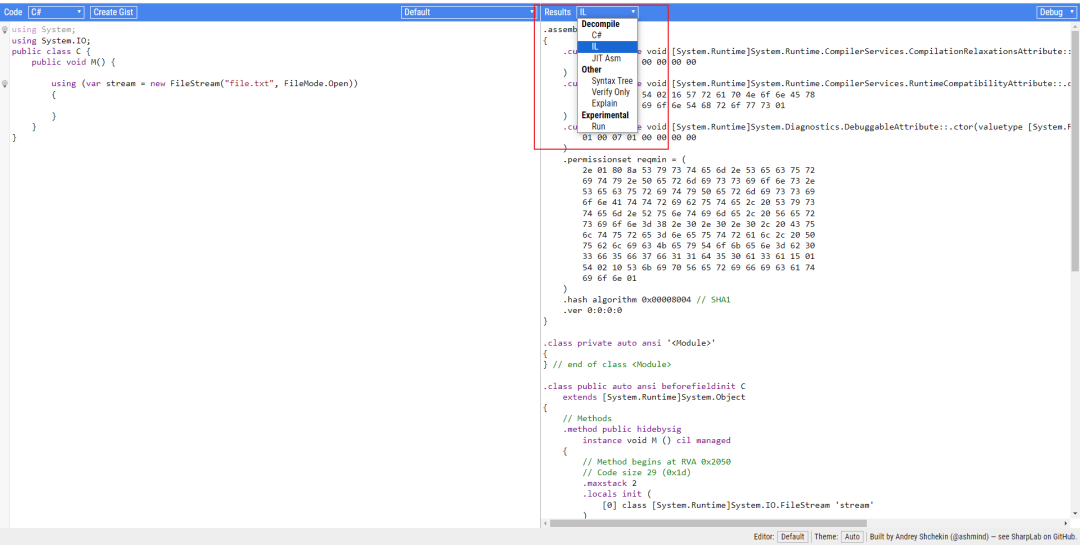Open the Debug build mode dropdown

1056,12
